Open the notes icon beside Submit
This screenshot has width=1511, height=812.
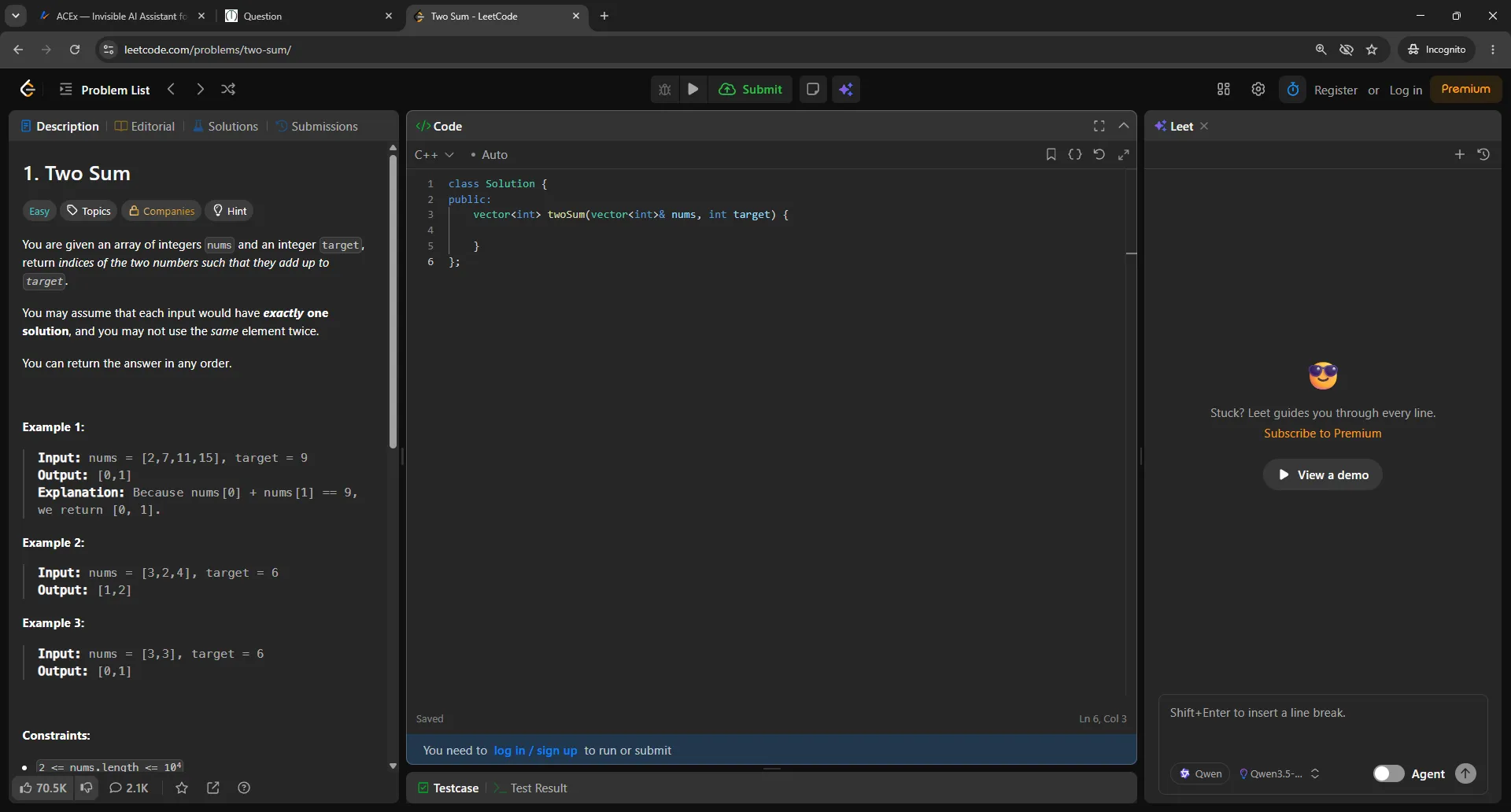[x=813, y=90]
